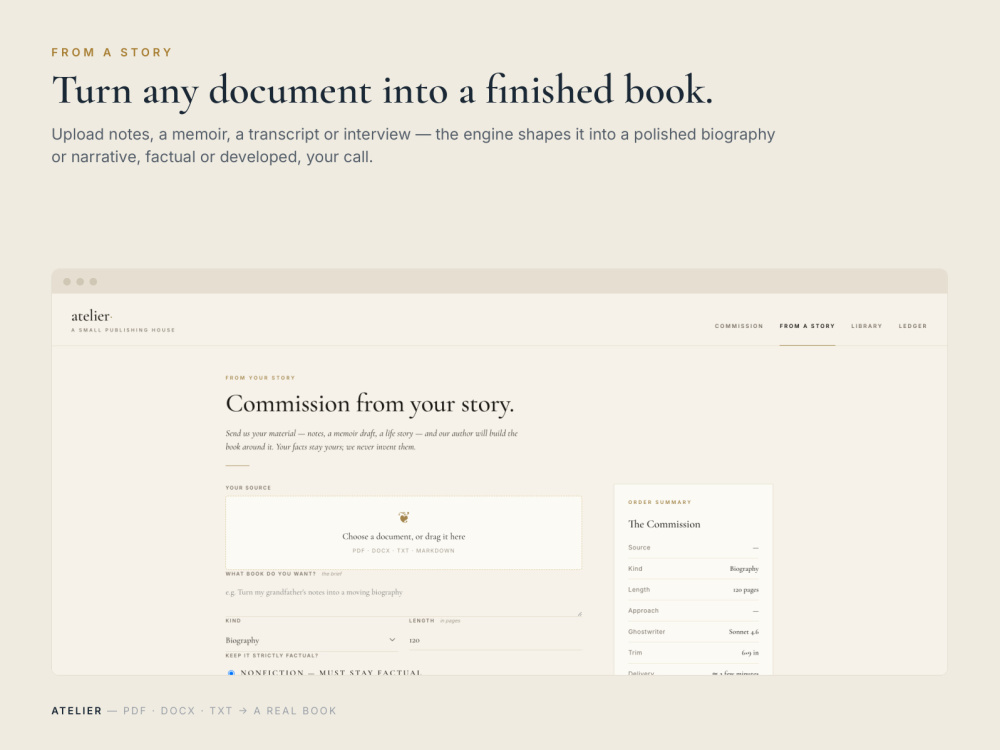
Task: Open the Commission nav tab
Action: click(739, 326)
